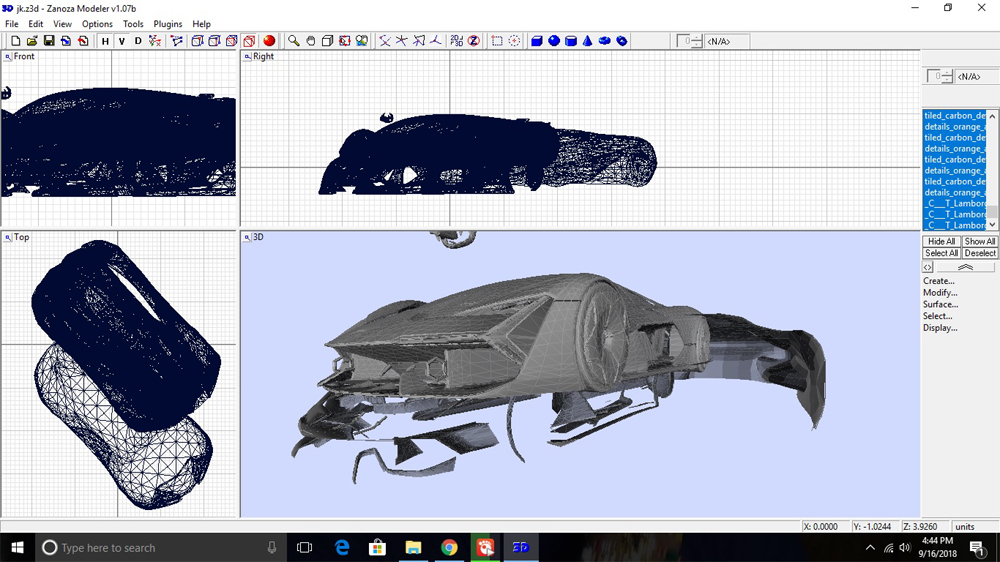Create a cone primitive from toolbar
The image size is (1000, 562).
[x=588, y=41]
